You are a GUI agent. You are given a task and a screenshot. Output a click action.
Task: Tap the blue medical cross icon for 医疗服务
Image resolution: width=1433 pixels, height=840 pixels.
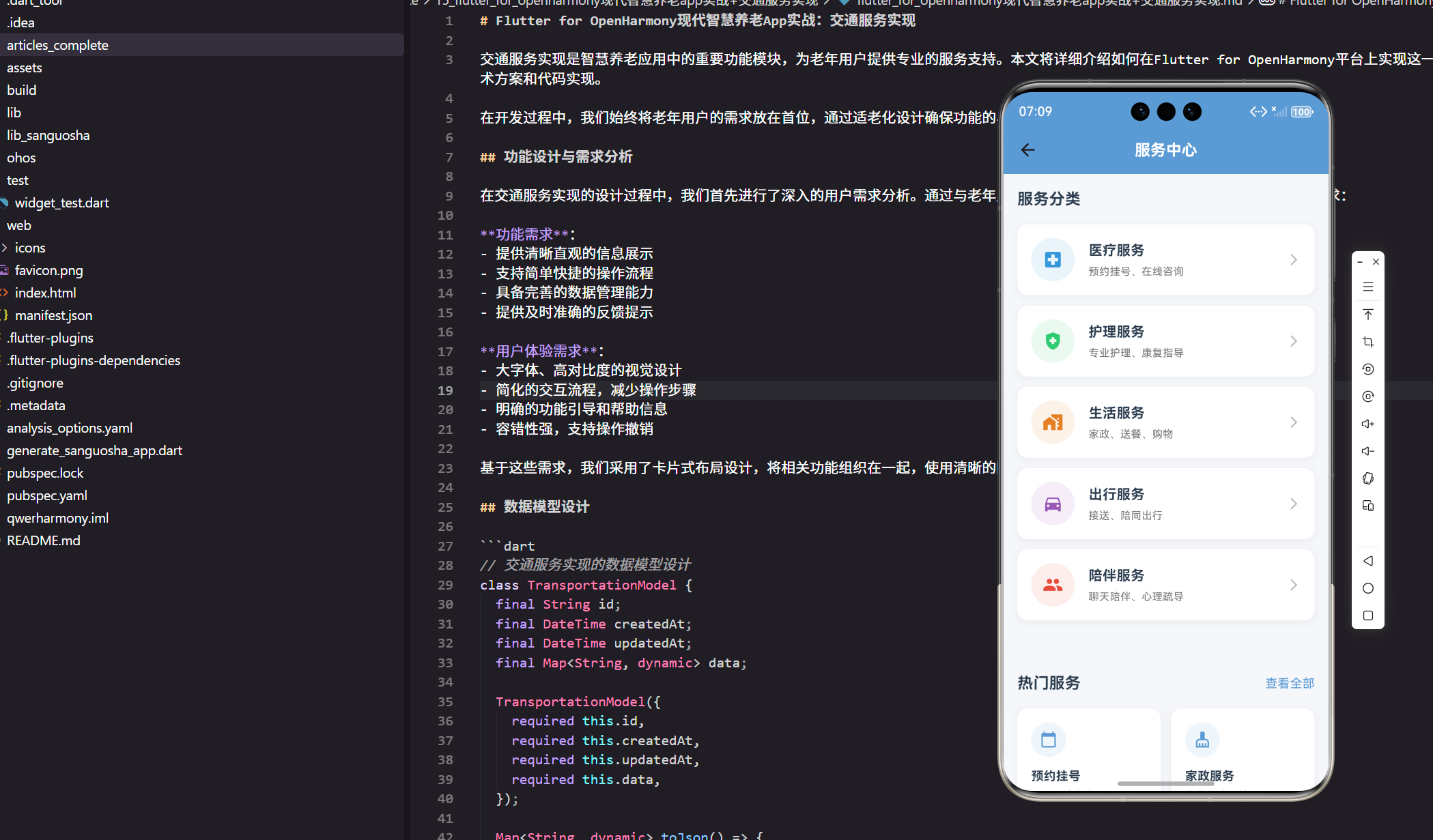[1053, 260]
